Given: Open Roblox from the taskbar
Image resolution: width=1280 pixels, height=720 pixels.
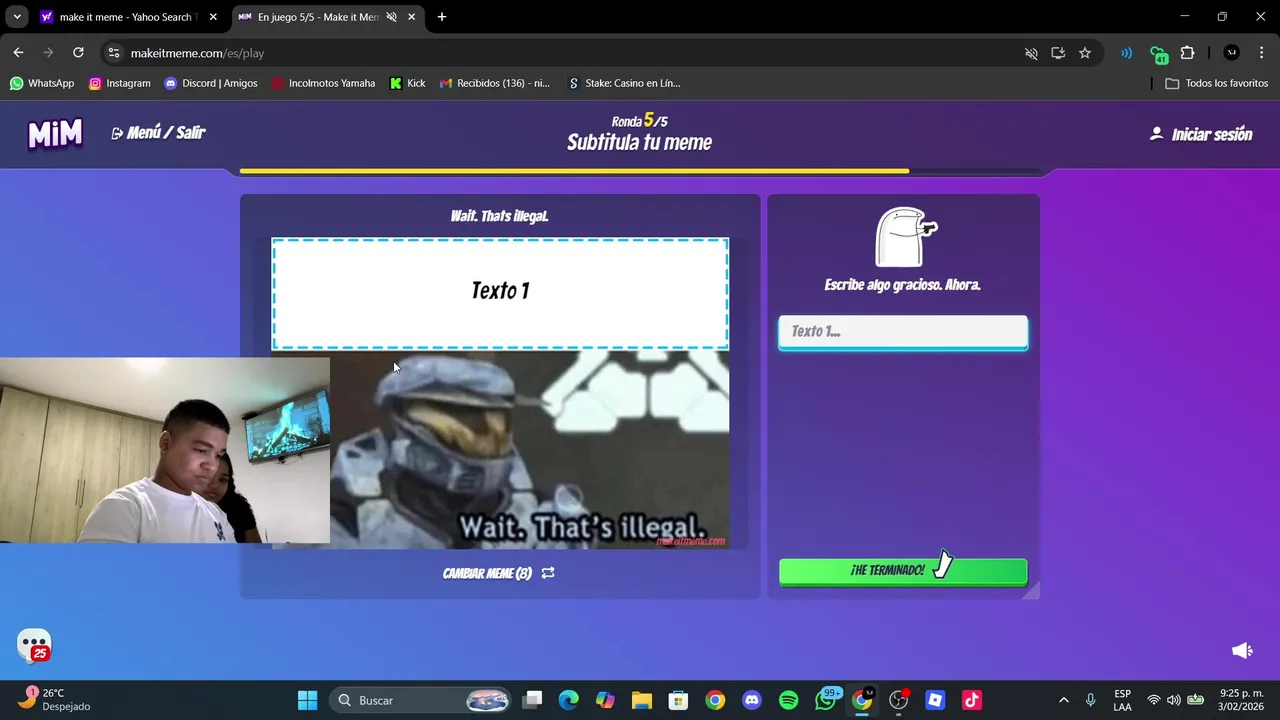Looking at the screenshot, I should click(935, 700).
